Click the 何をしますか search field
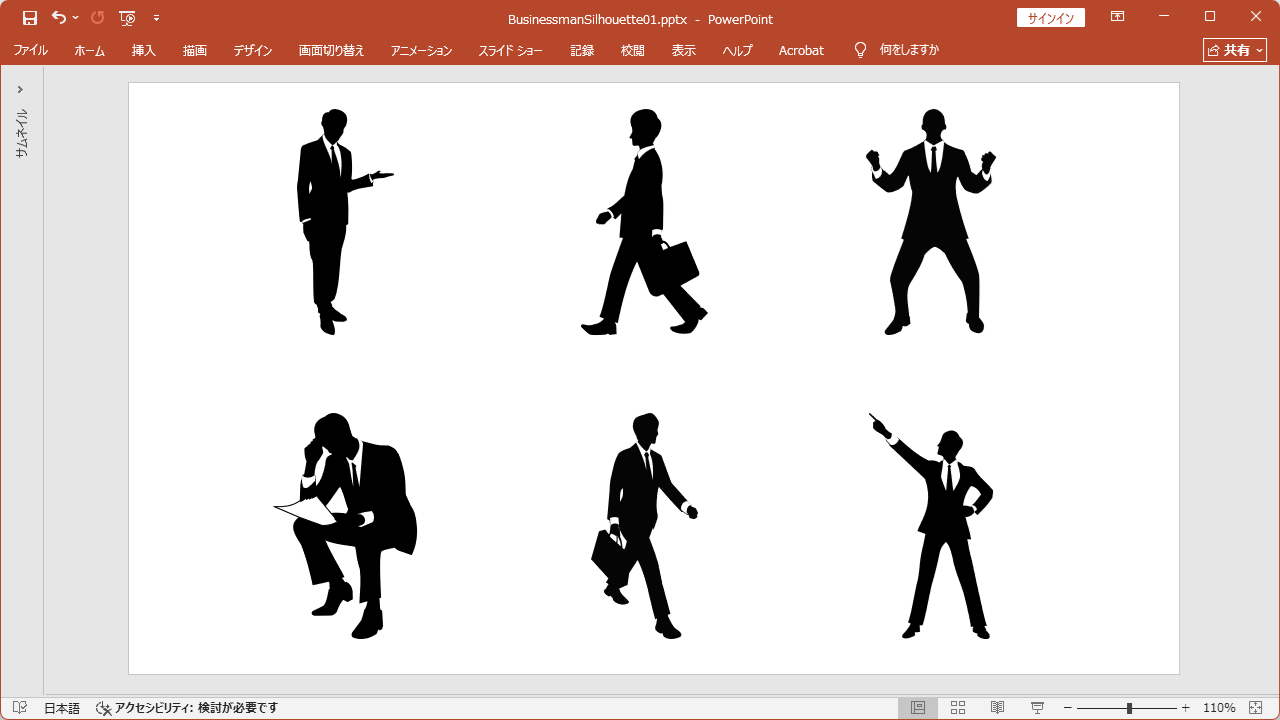 click(x=908, y=50)
